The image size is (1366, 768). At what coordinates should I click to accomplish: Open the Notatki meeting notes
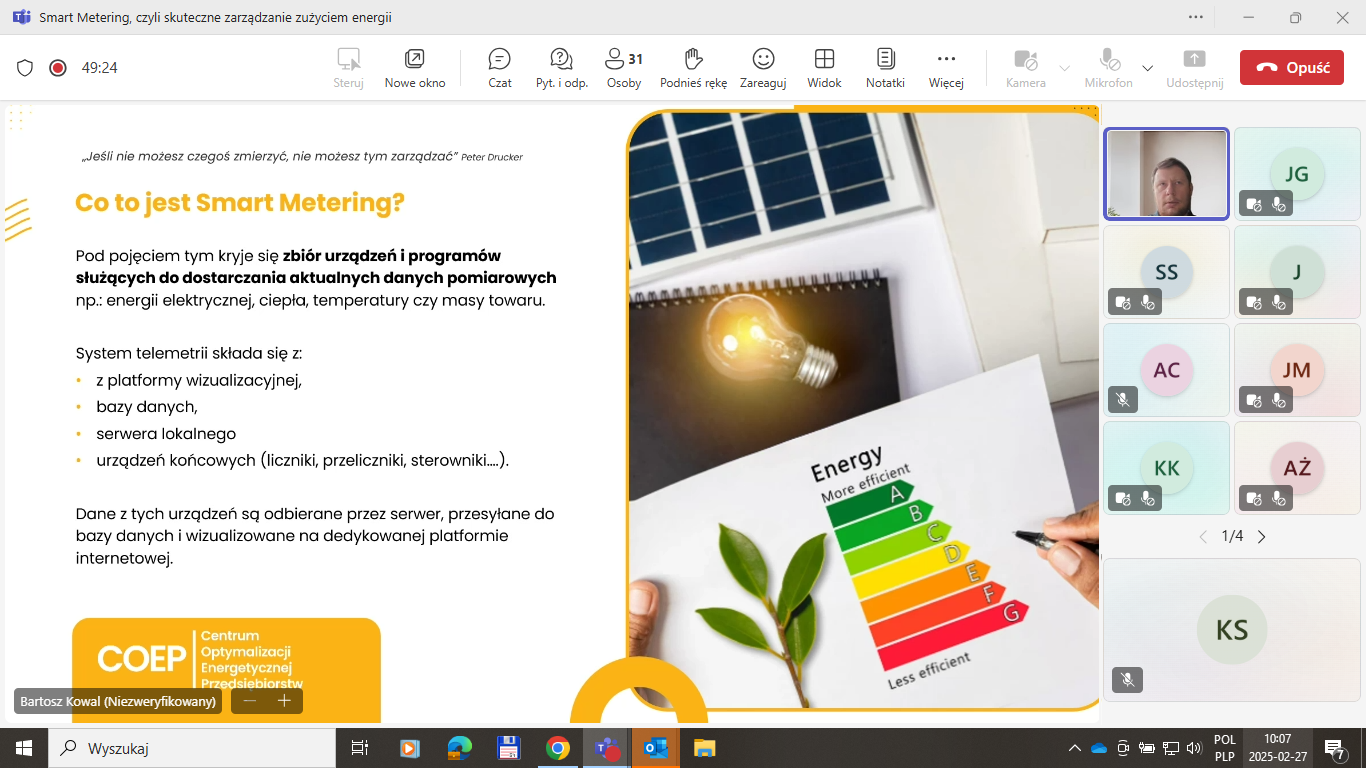coord(885,68)
